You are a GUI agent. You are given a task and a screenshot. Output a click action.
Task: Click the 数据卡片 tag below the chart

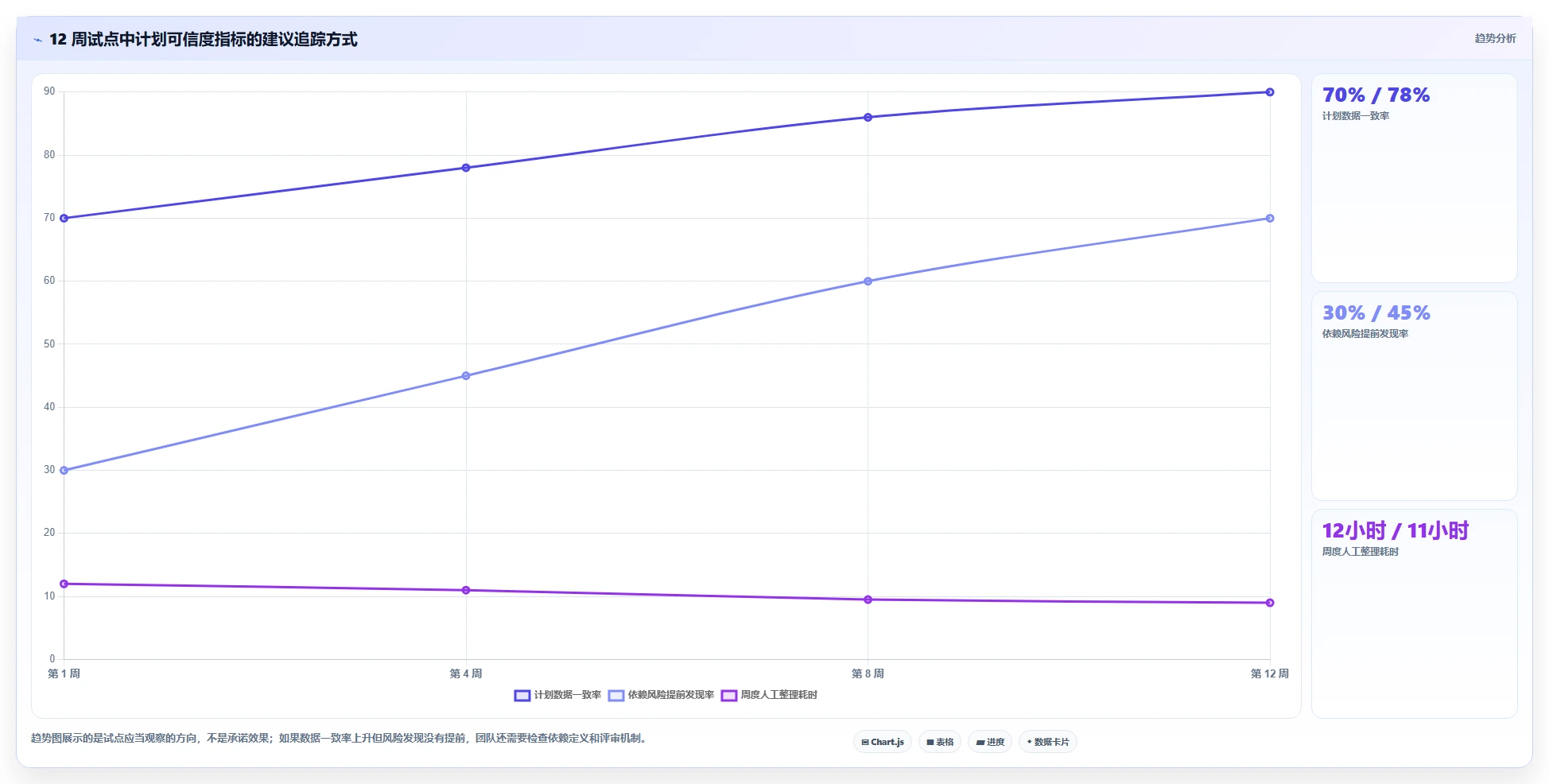click(1048, 742)
